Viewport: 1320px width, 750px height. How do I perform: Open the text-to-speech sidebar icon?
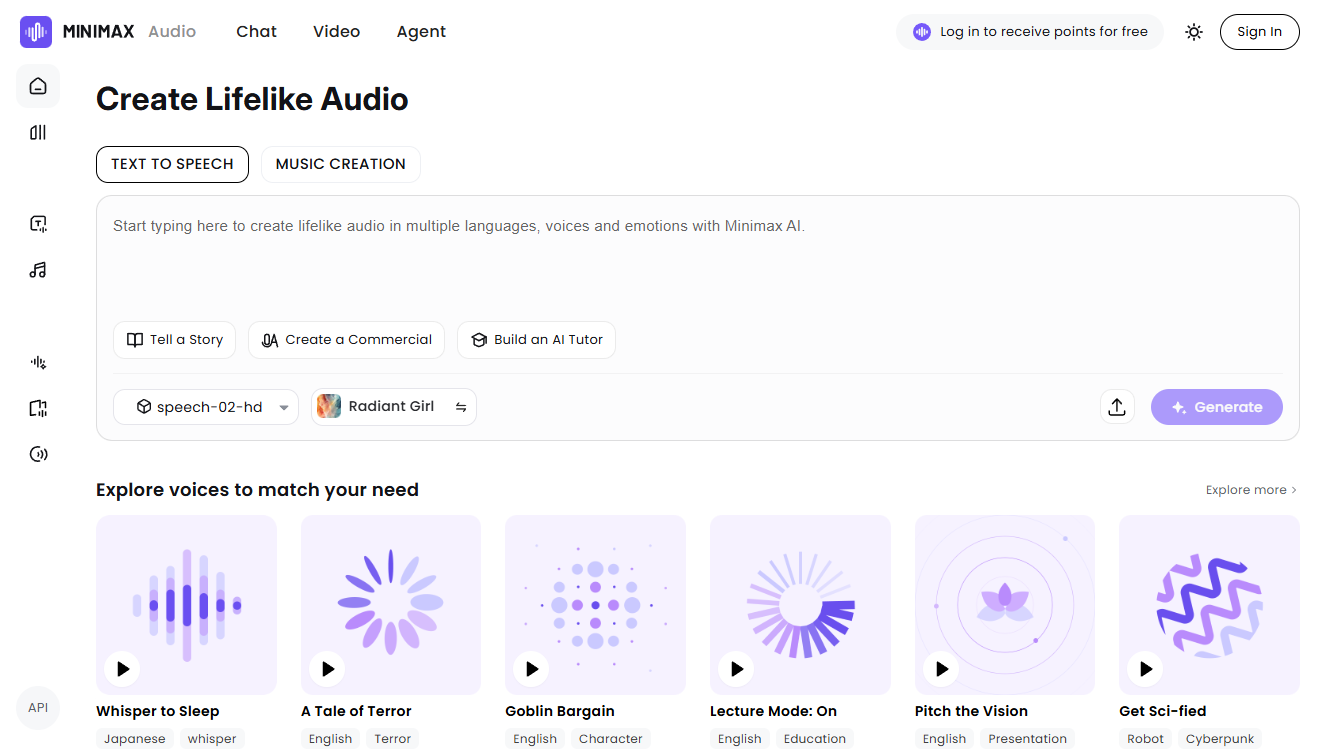click(38, 224)
